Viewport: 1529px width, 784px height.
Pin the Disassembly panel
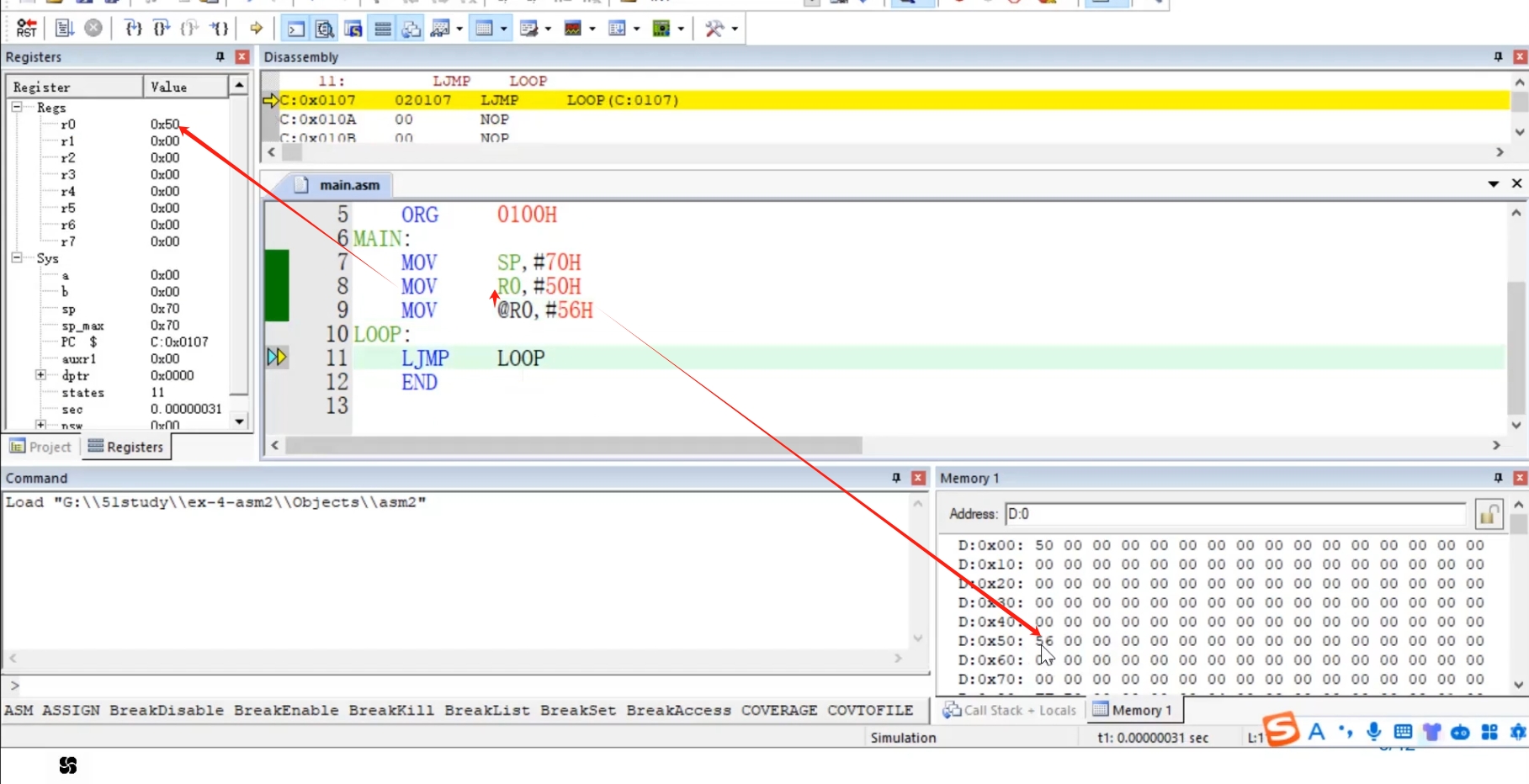tap(1499, 56)
